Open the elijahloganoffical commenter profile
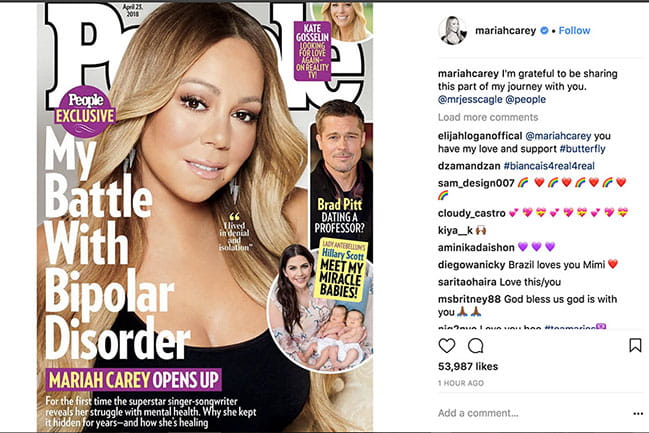This screenshot has width=649, height=433. click(x=480, y=136)
